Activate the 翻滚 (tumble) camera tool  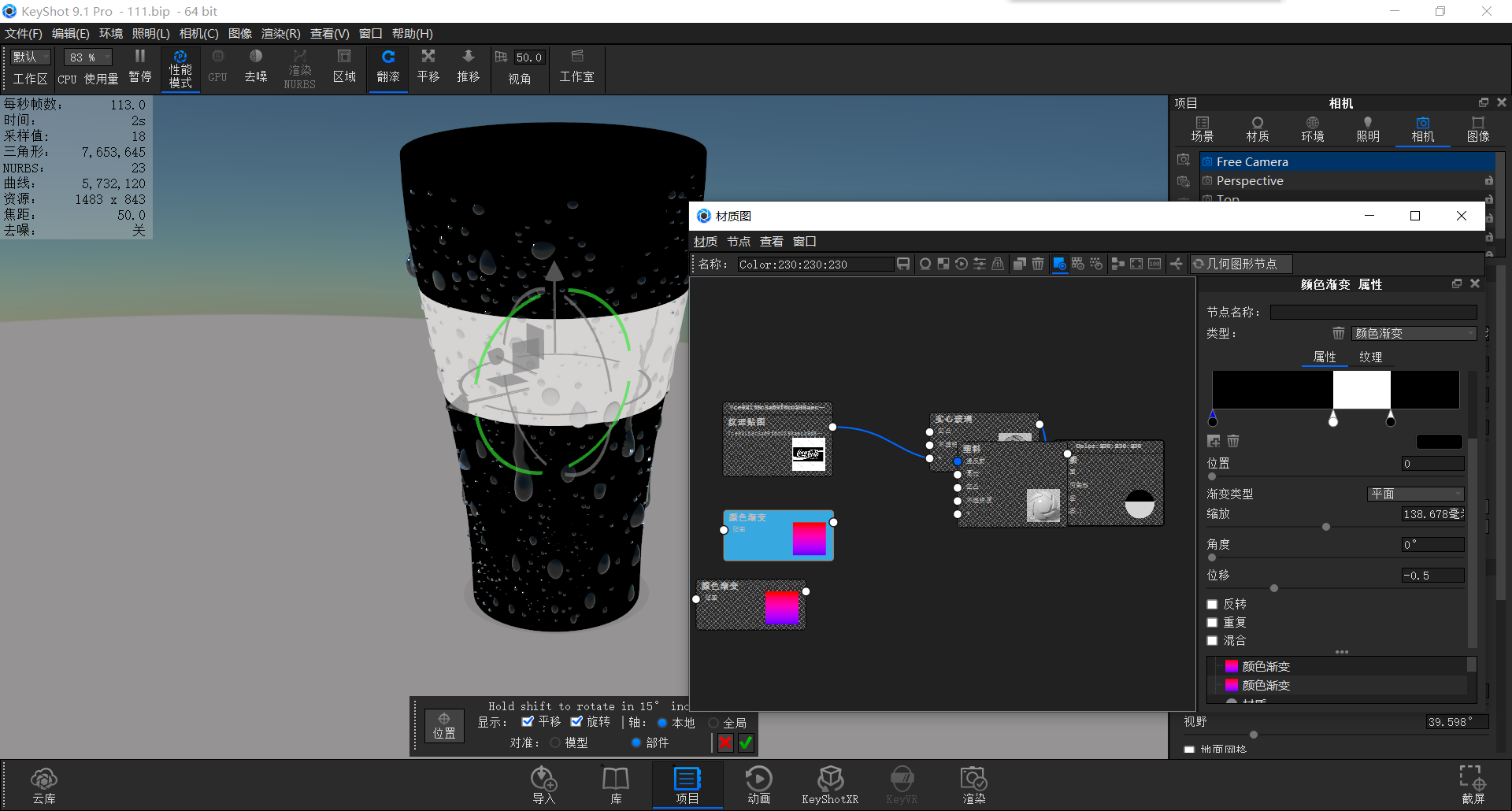(x=387, y=69)
